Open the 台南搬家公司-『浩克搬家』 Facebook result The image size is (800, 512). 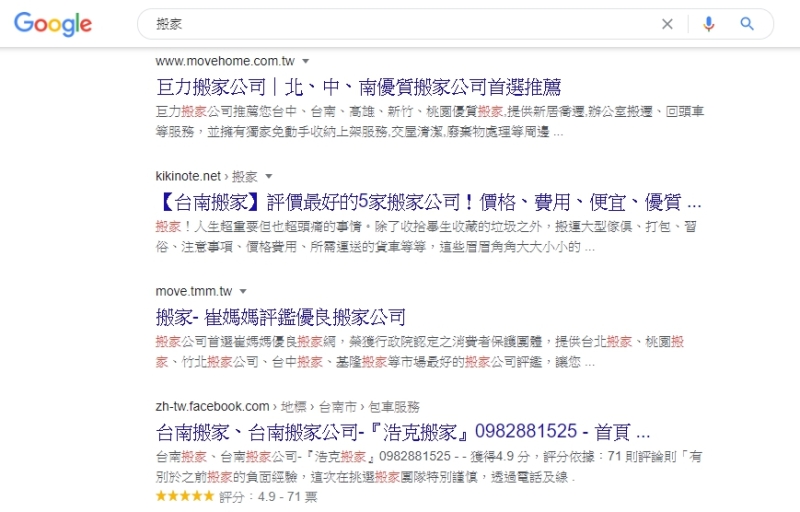coord(403,432)
